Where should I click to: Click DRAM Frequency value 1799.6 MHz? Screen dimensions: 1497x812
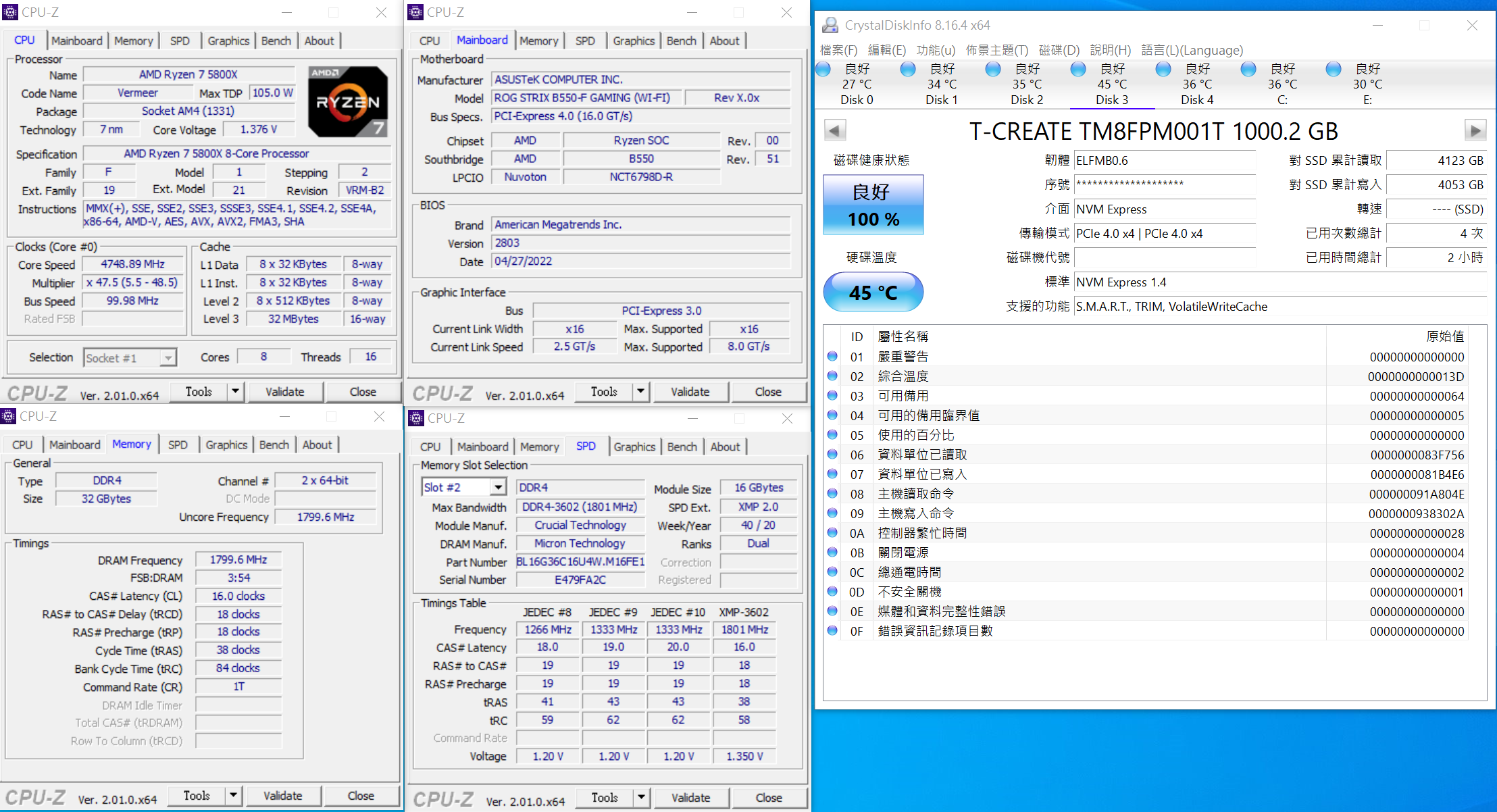[x=238, y=559]
